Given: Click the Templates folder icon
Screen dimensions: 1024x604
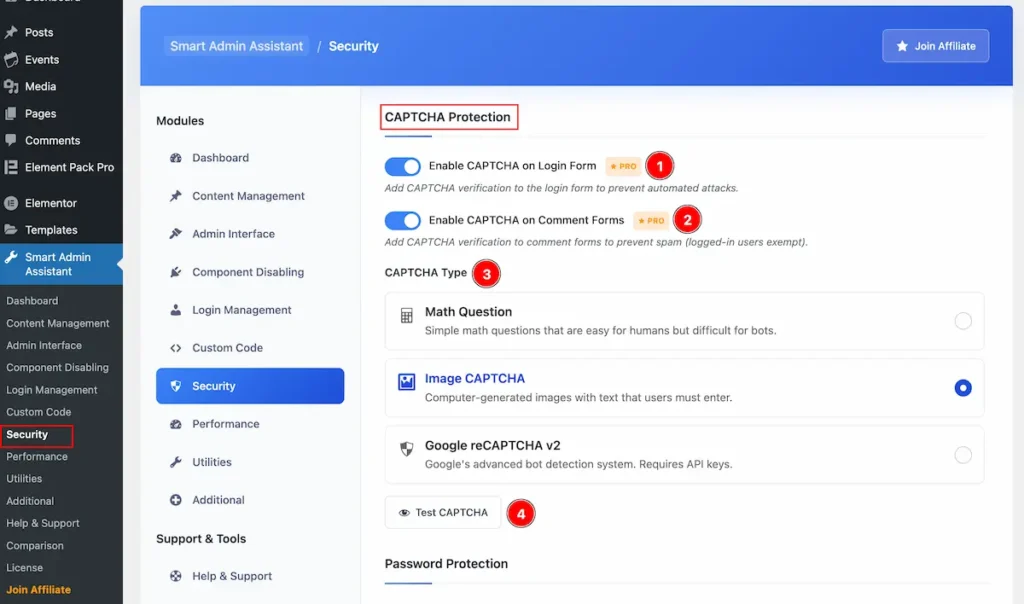Looking at the screenshot, I should [11, 230].
